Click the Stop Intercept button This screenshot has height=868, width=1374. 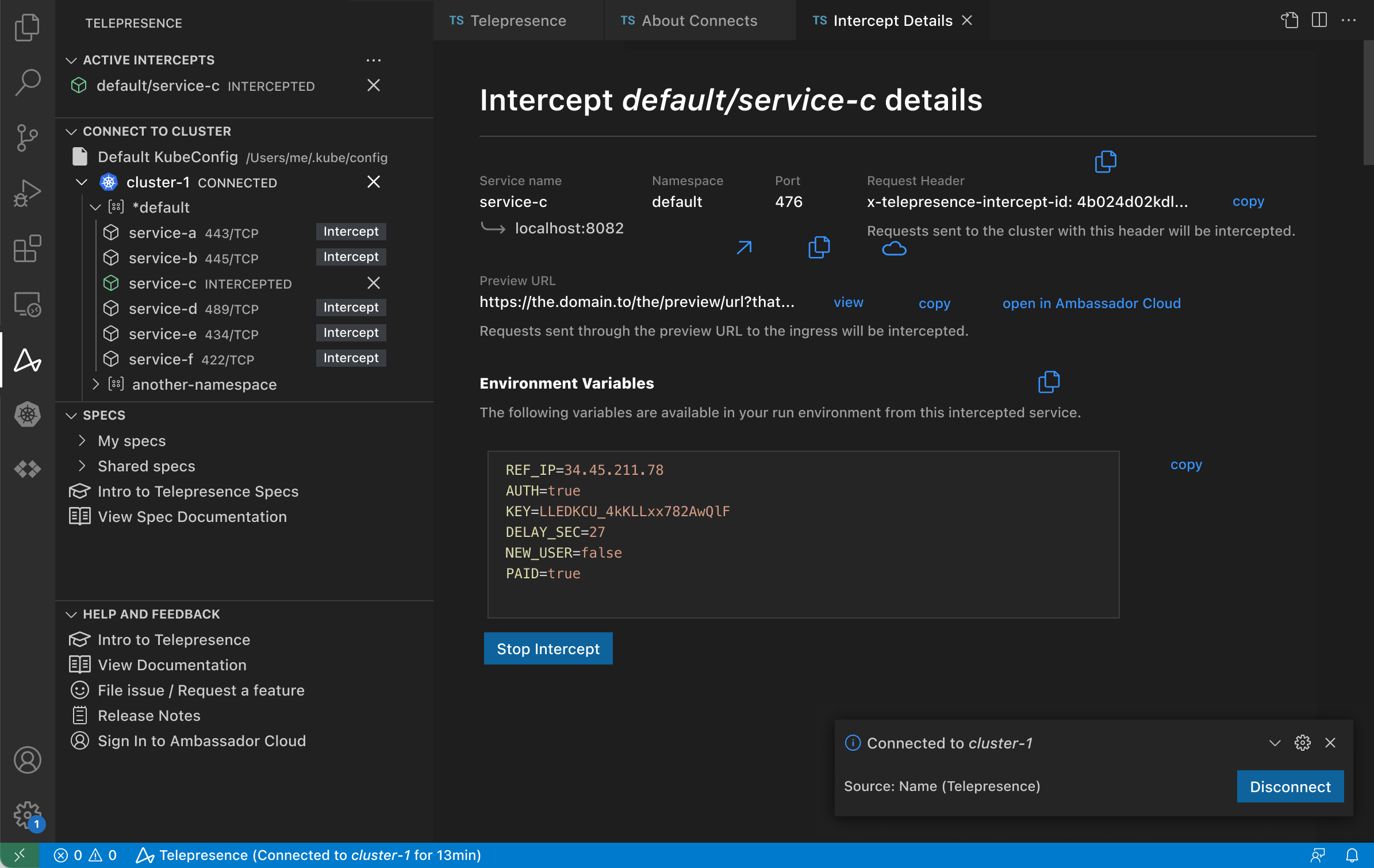(x=548, y=648)
